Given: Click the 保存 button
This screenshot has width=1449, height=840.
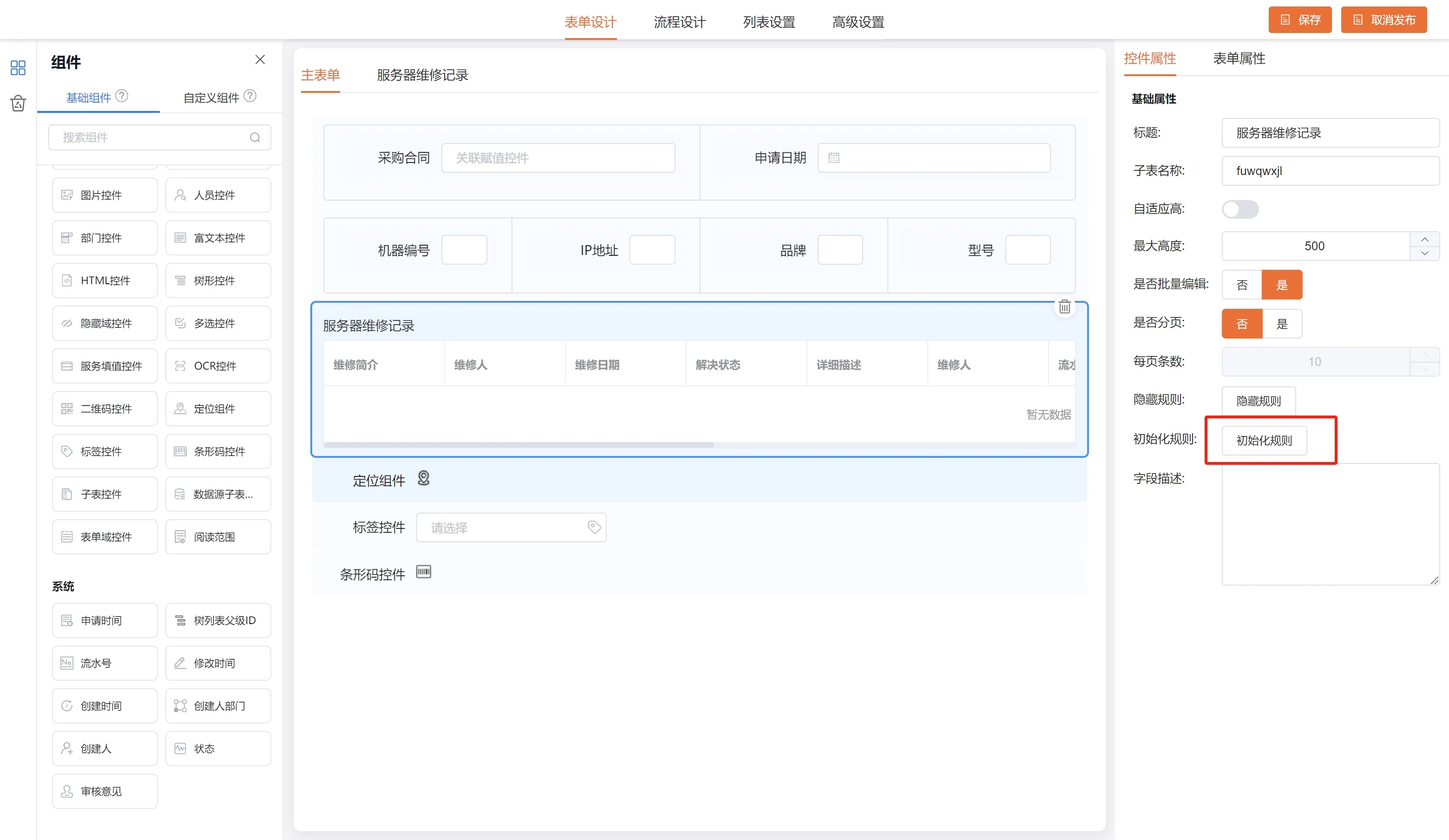Looking at the screenshot, I should [1299, 20].
